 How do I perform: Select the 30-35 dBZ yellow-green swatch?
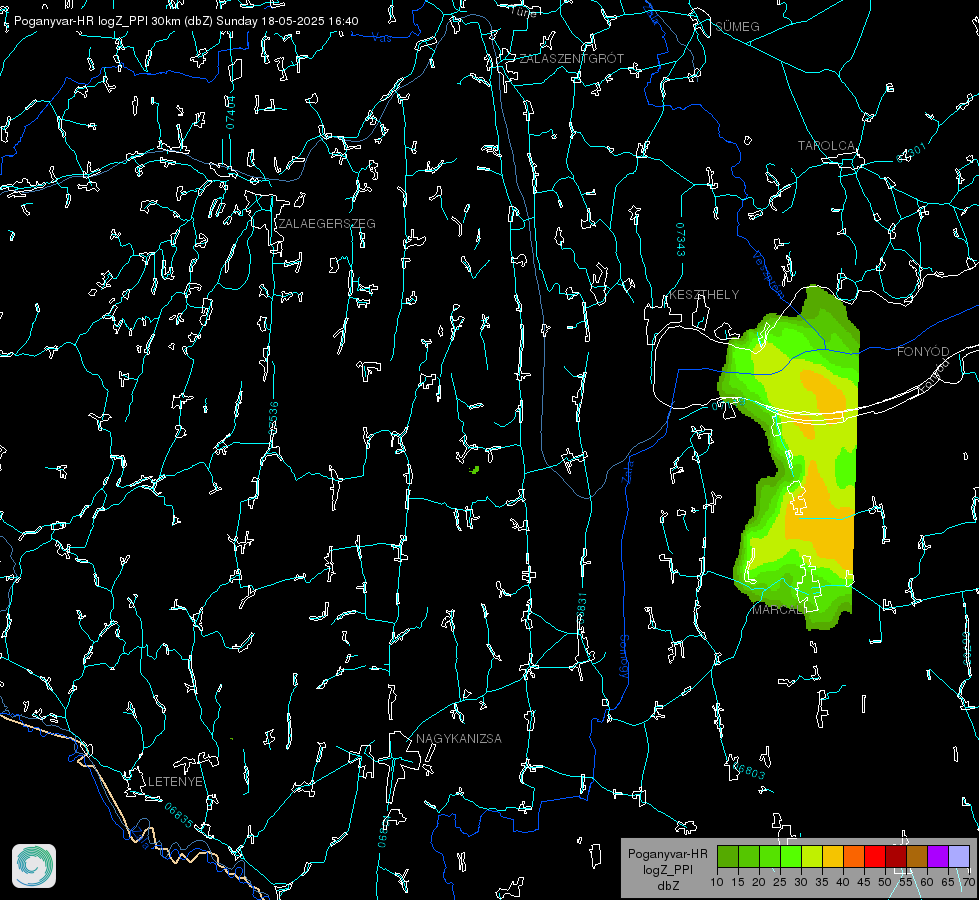tap(812, 856)
